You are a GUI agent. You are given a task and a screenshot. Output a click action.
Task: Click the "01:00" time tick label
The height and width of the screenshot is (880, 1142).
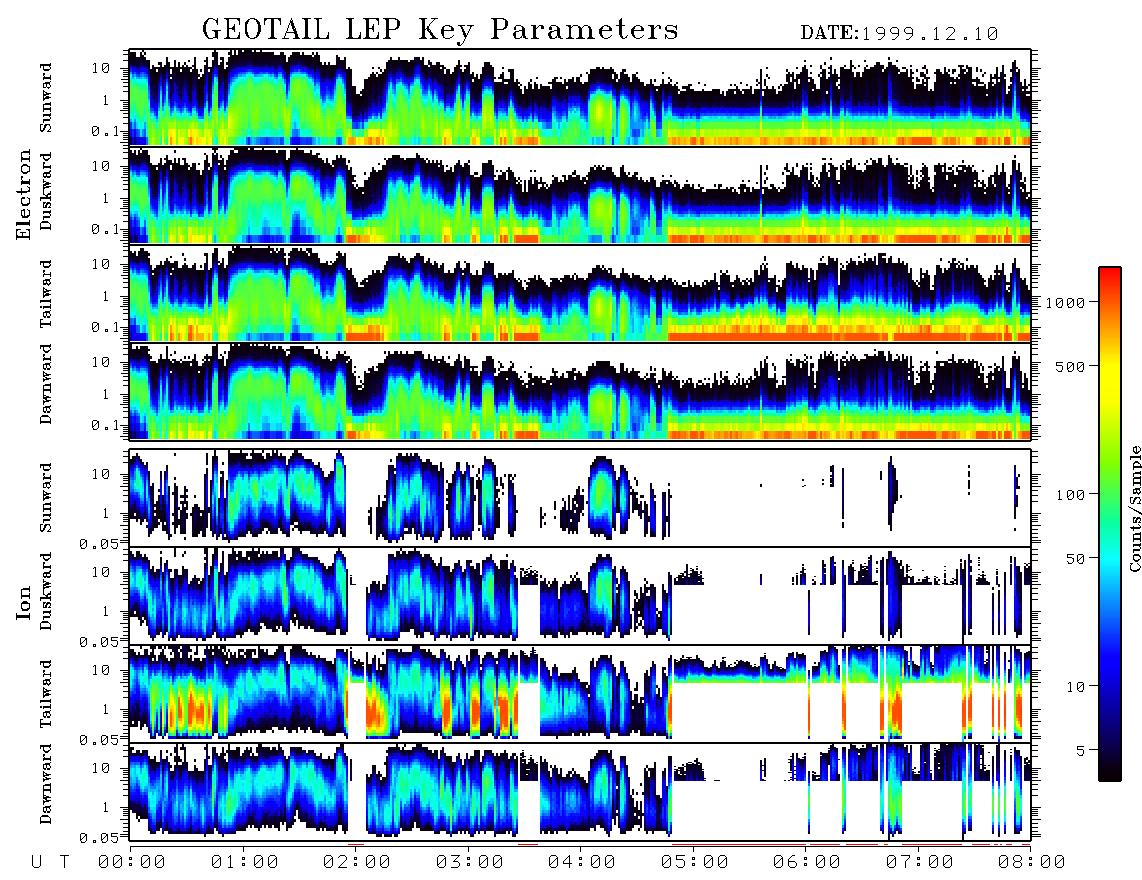tap(245, 862)
